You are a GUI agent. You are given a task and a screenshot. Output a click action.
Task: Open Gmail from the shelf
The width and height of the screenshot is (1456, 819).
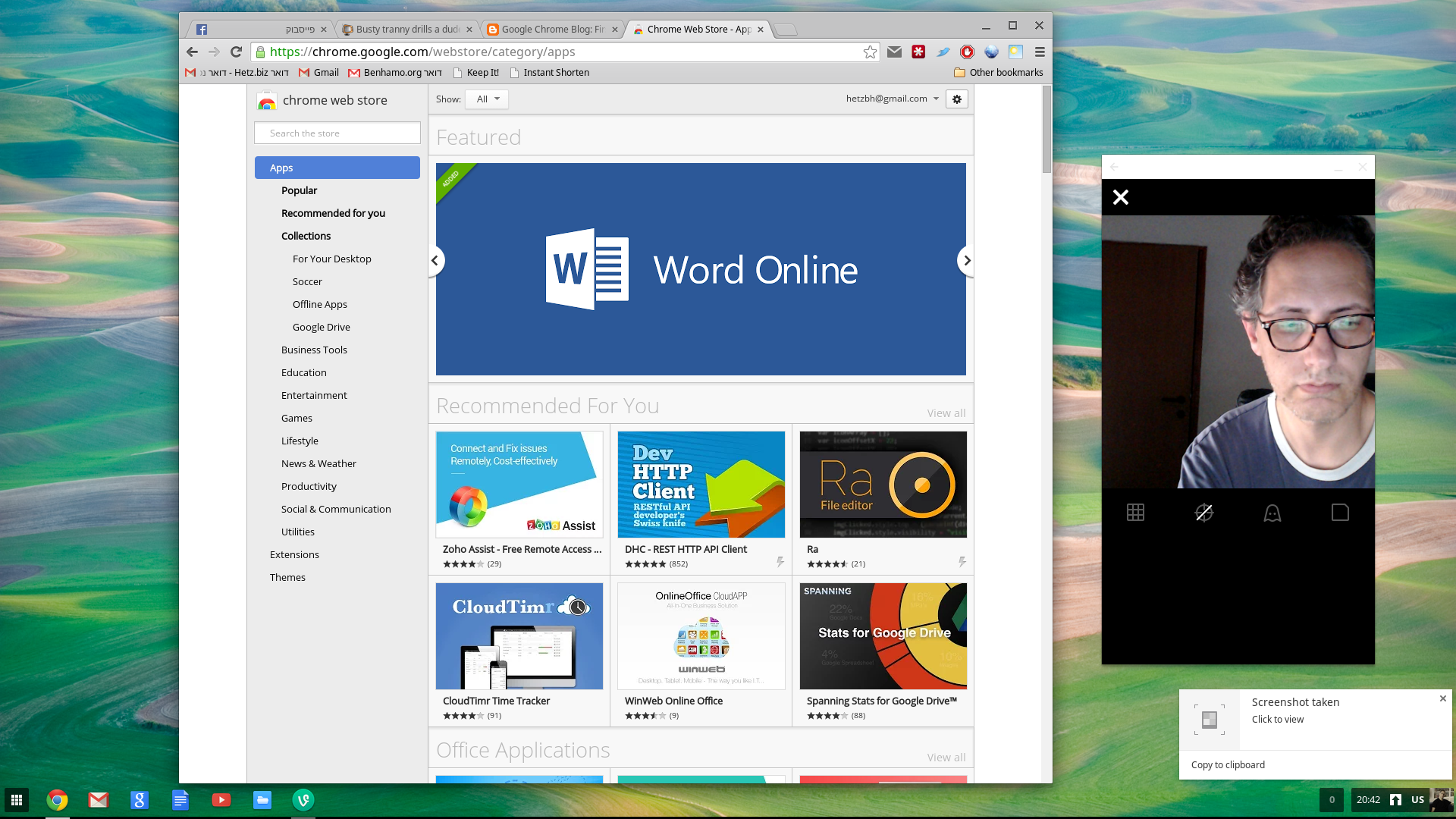tap(99, 800)
